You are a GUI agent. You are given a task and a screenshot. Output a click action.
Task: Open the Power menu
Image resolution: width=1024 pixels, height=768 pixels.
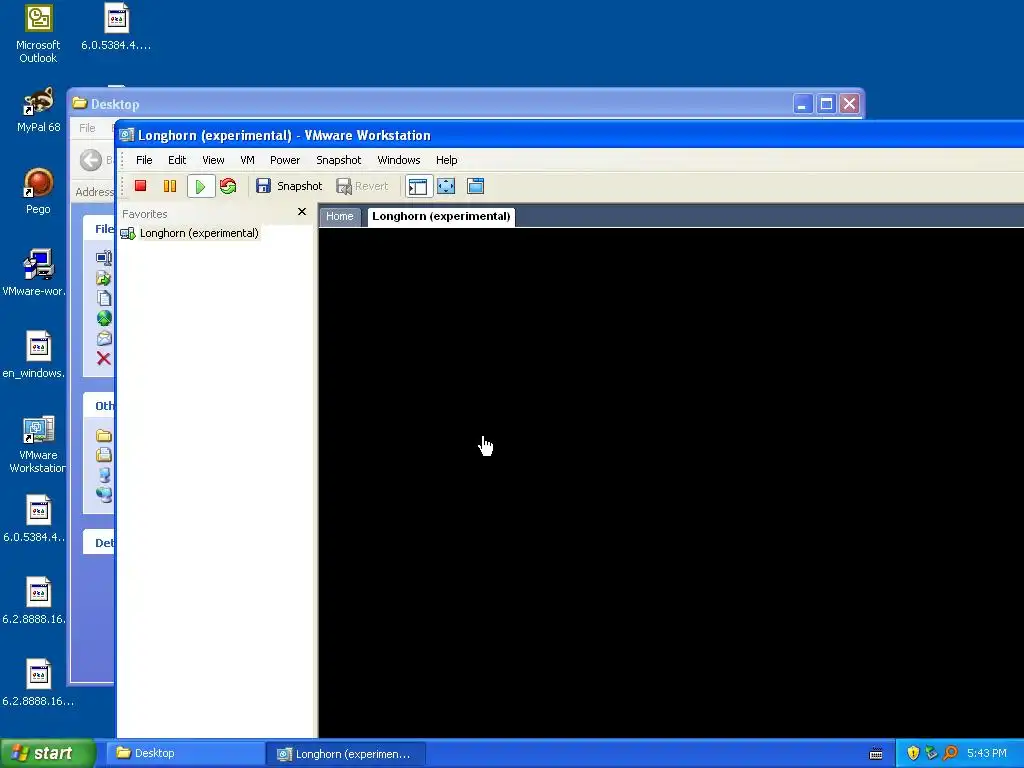tap(285, 160)
